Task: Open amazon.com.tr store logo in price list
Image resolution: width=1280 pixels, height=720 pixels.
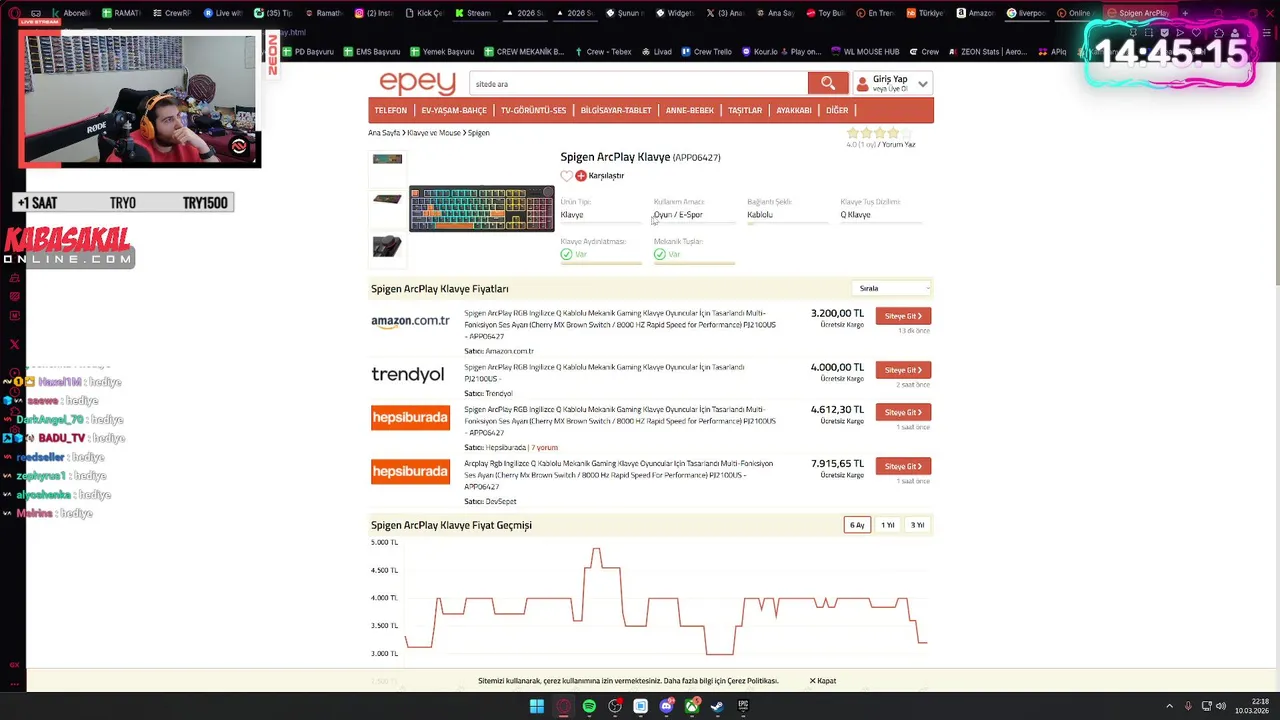Action: click(410, 321)
